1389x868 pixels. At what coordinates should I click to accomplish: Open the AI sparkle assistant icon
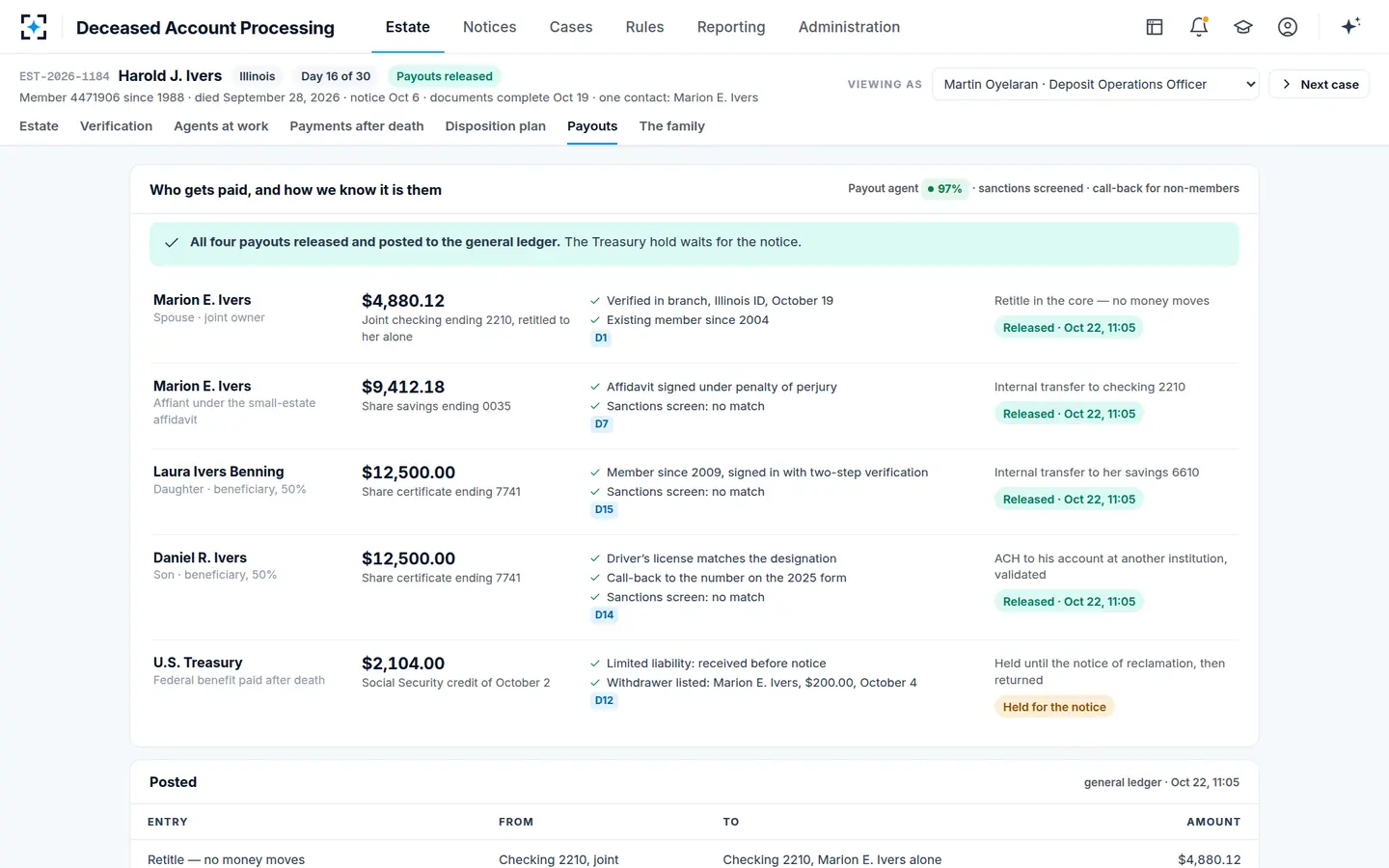(x=1350, y=26)
